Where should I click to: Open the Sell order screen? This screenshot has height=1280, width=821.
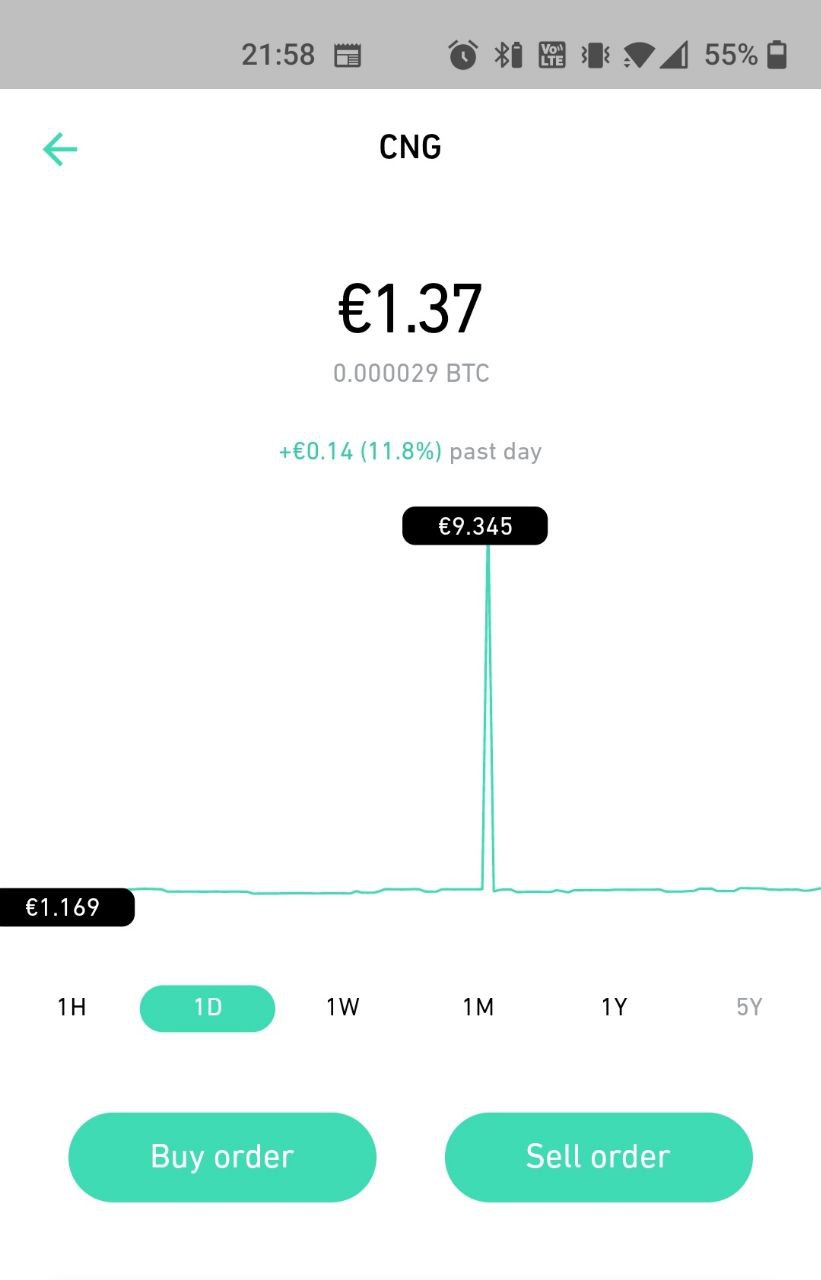tap(598, 1157)
